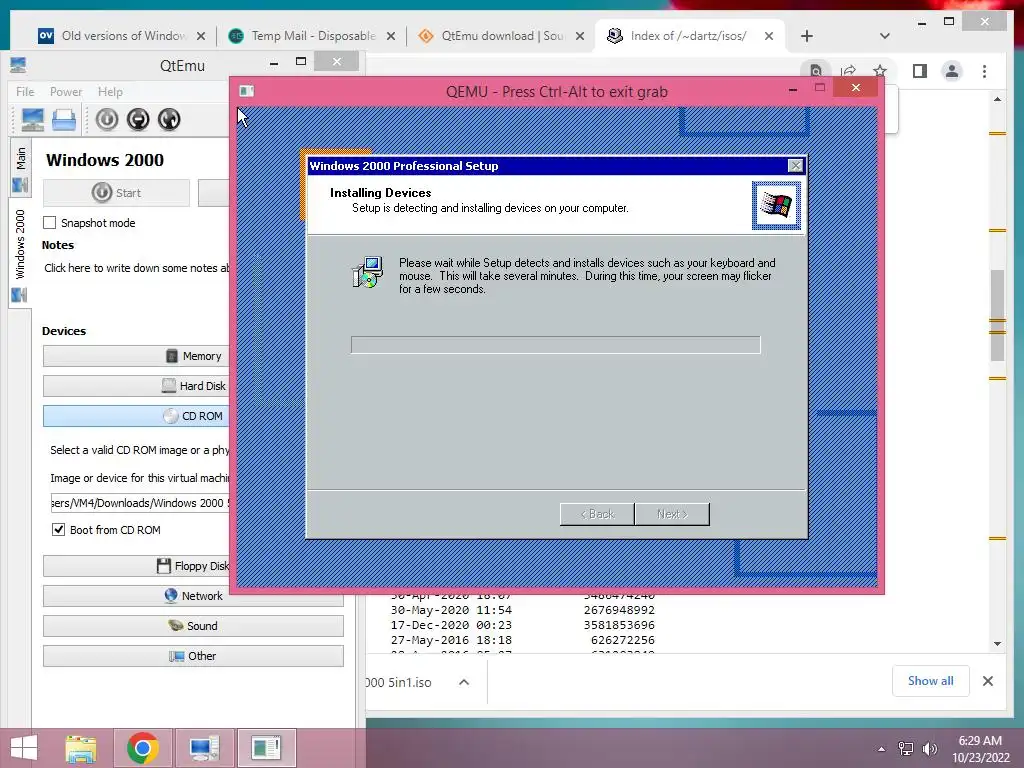Click the restart machine icon in QtEmu toolbar
The height and width of the screenshot is (768, 1024).
pos(168,120)
